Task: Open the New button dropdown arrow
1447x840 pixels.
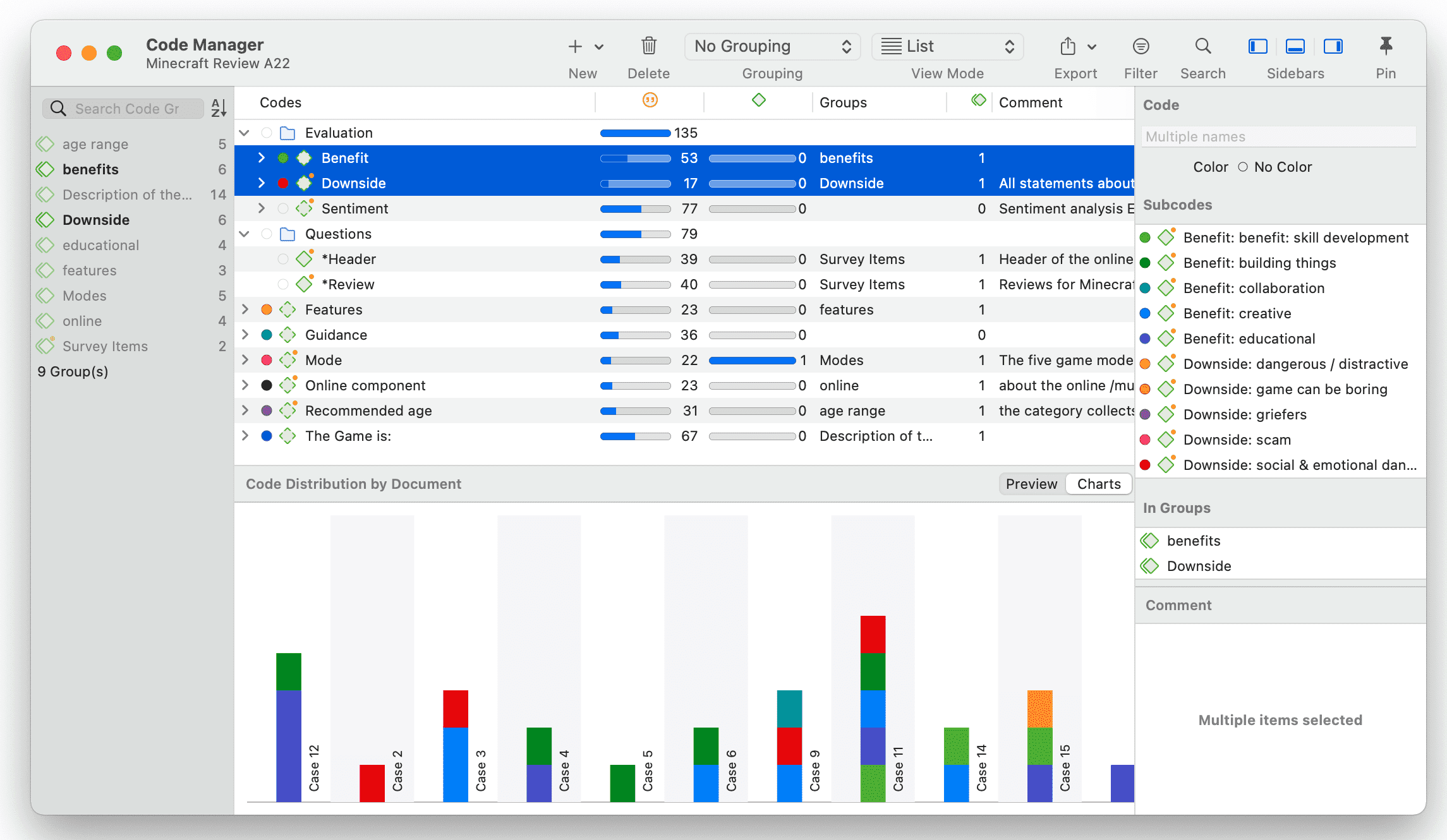Action: (x=599, y=47)
